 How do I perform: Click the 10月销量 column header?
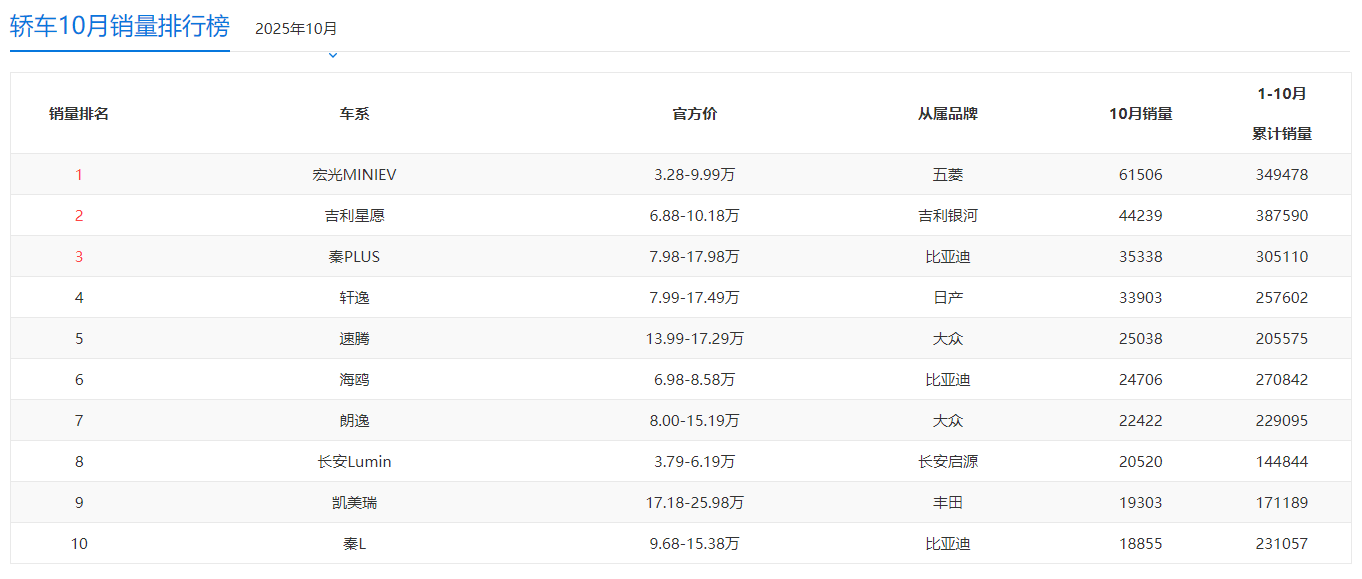1141,114
